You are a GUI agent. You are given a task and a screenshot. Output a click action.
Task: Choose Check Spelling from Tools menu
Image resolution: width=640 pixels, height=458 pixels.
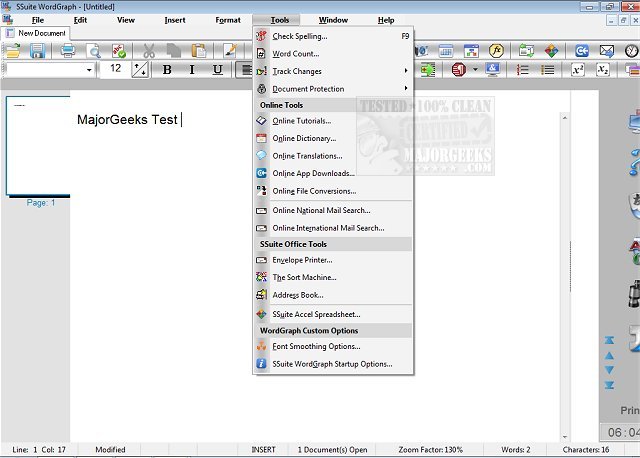[333, 36]
